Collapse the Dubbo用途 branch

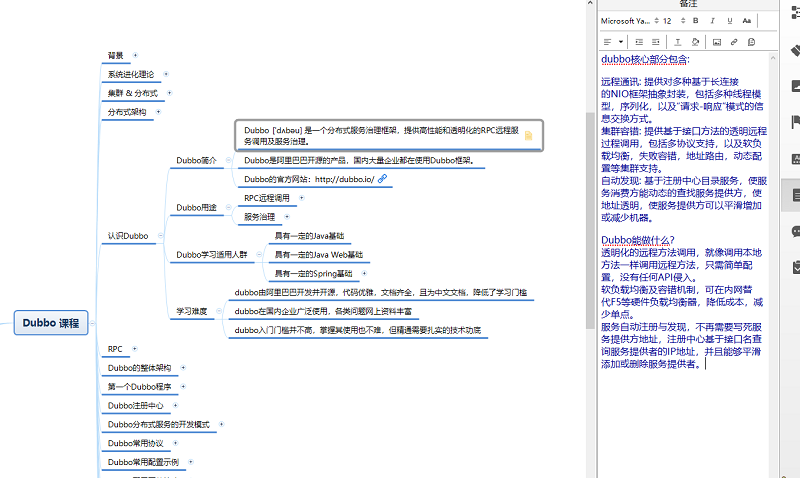click(228, 207)
